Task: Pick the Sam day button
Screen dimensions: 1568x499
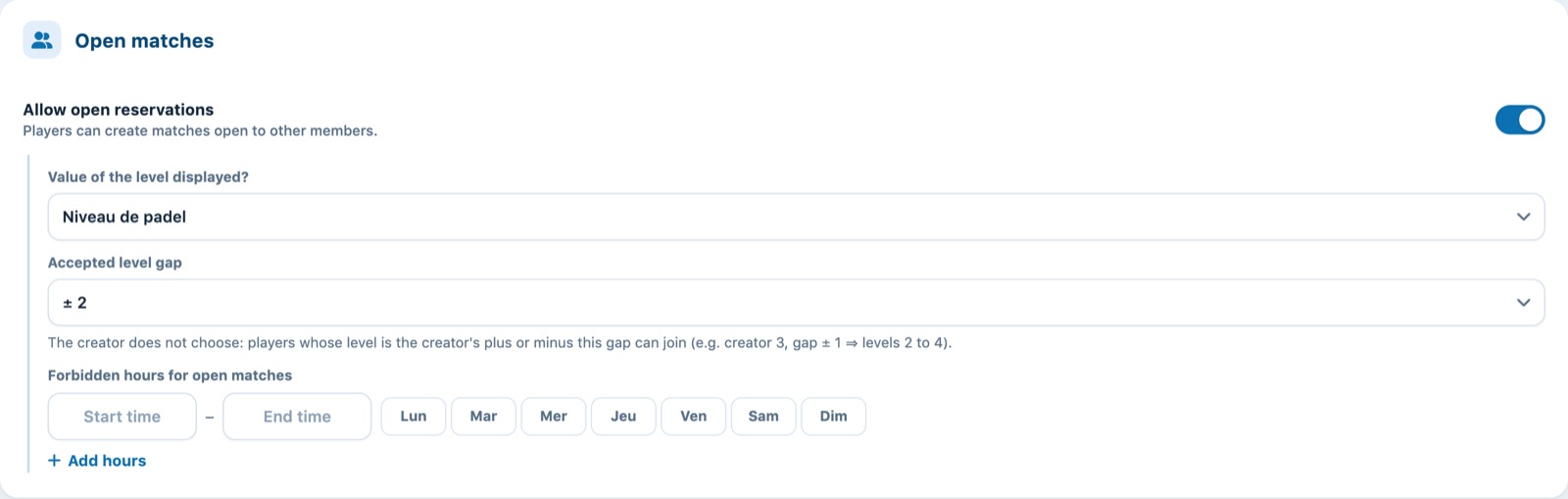Action: pos(763,417)
